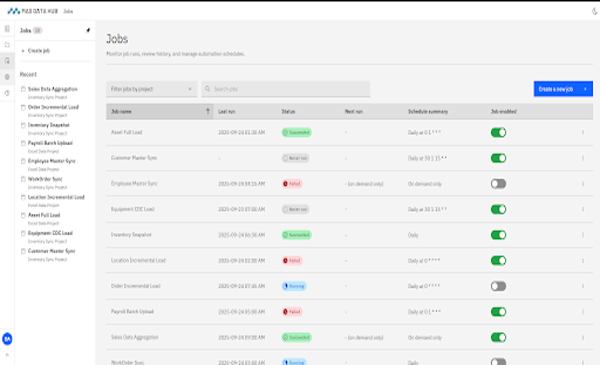Viewport: 600px width, 365px height.
Task: Click Succeeded badge on Inventory Snapshot row
Action: point(297,235)
